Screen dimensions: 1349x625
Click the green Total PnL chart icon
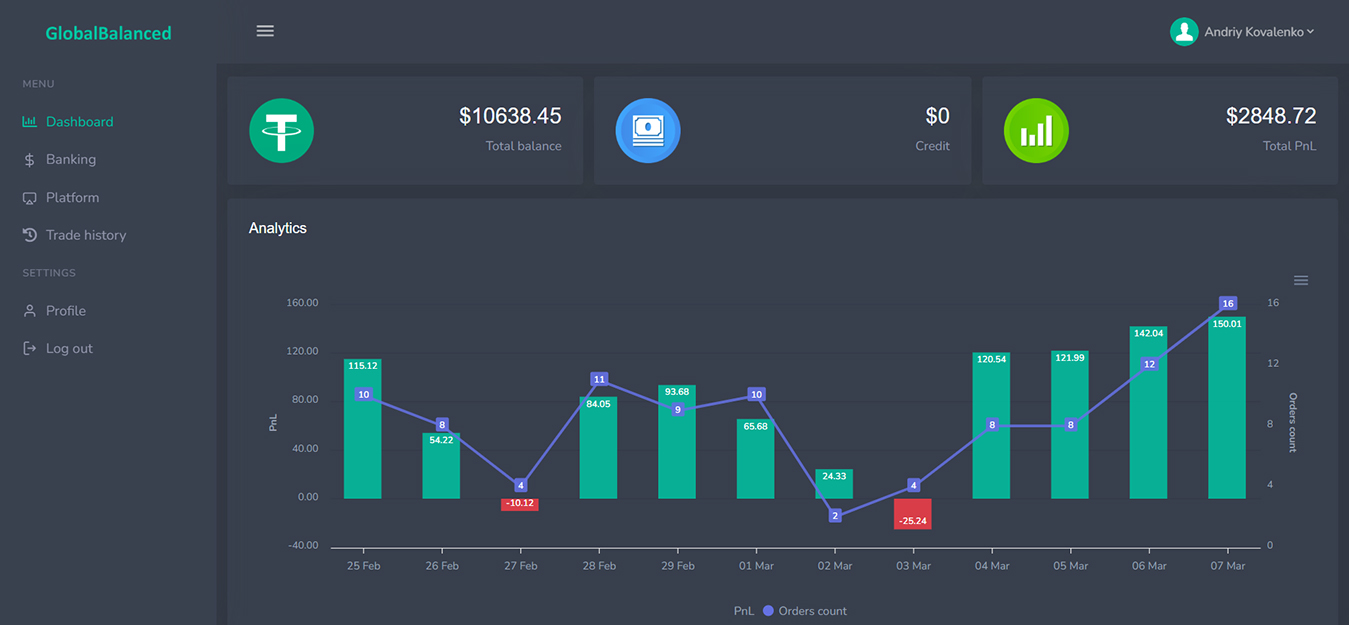[1036, 131]
